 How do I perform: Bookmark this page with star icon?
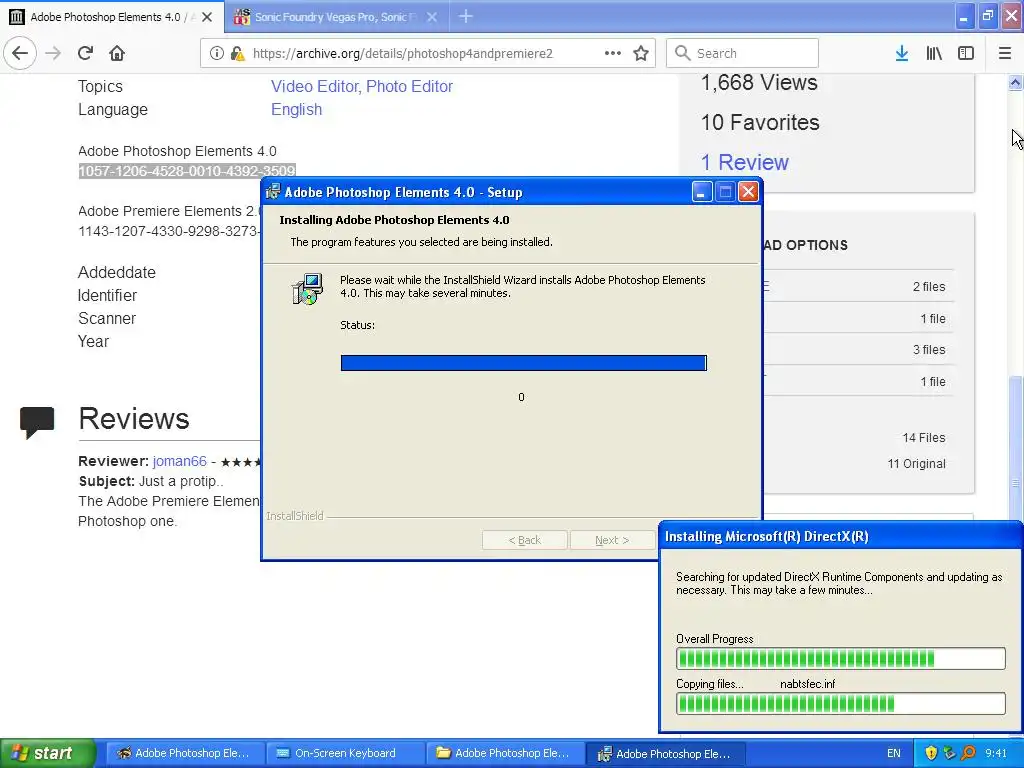(641, 53)
